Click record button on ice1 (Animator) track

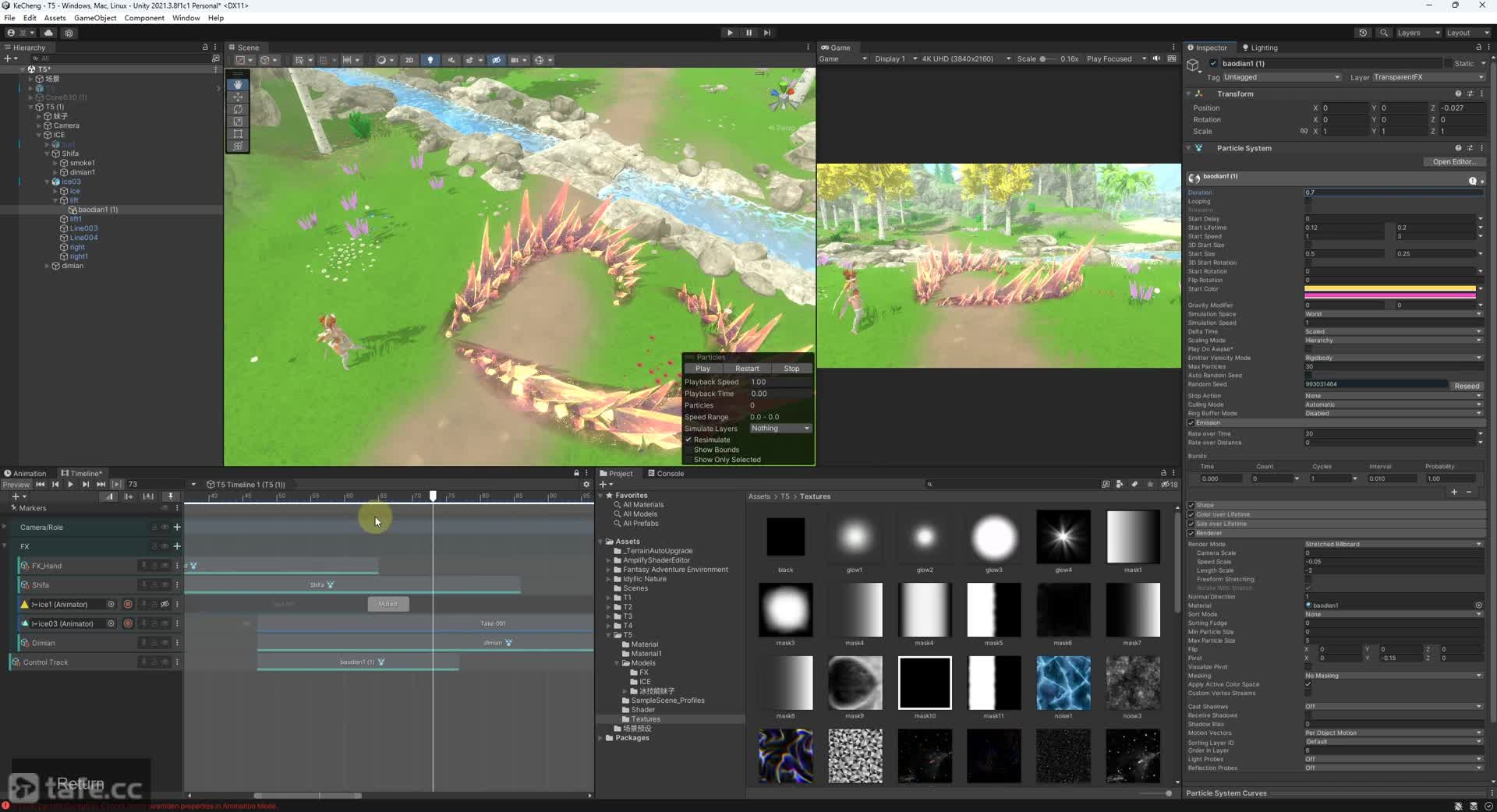[x=128, y=604]
